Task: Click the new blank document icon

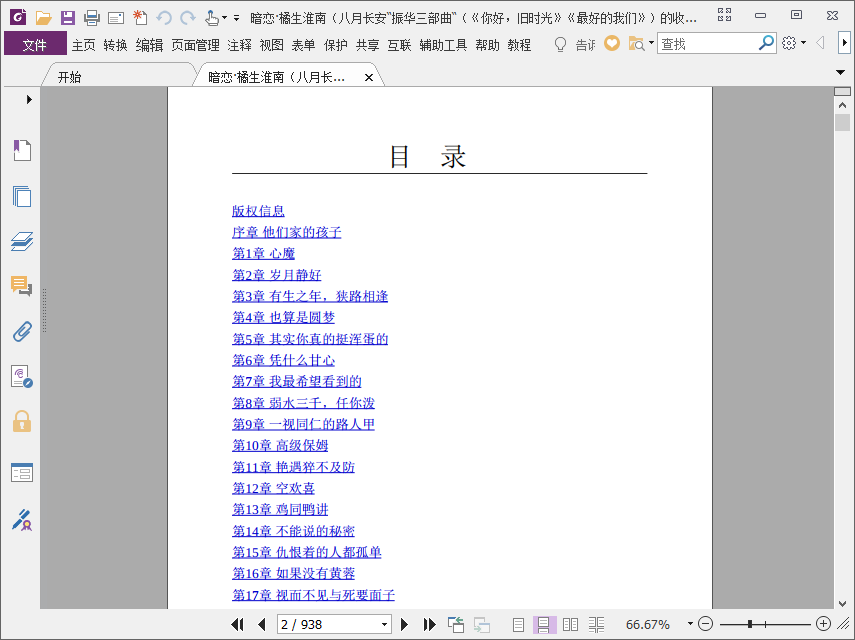Action: tap(140, 18)
